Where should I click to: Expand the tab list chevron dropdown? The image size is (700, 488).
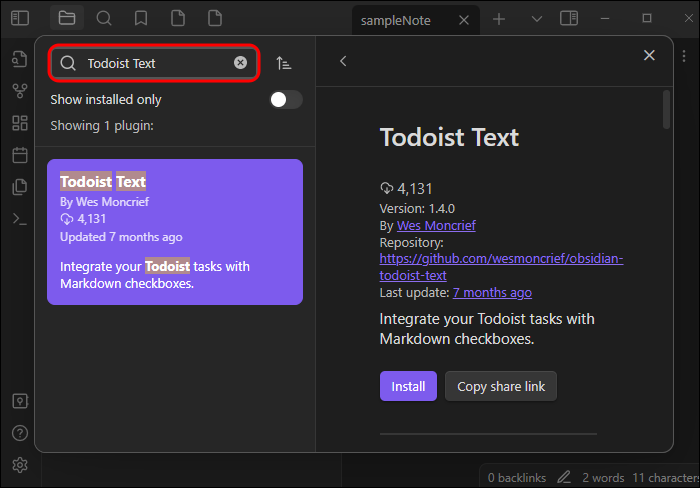tap(537, 19)
